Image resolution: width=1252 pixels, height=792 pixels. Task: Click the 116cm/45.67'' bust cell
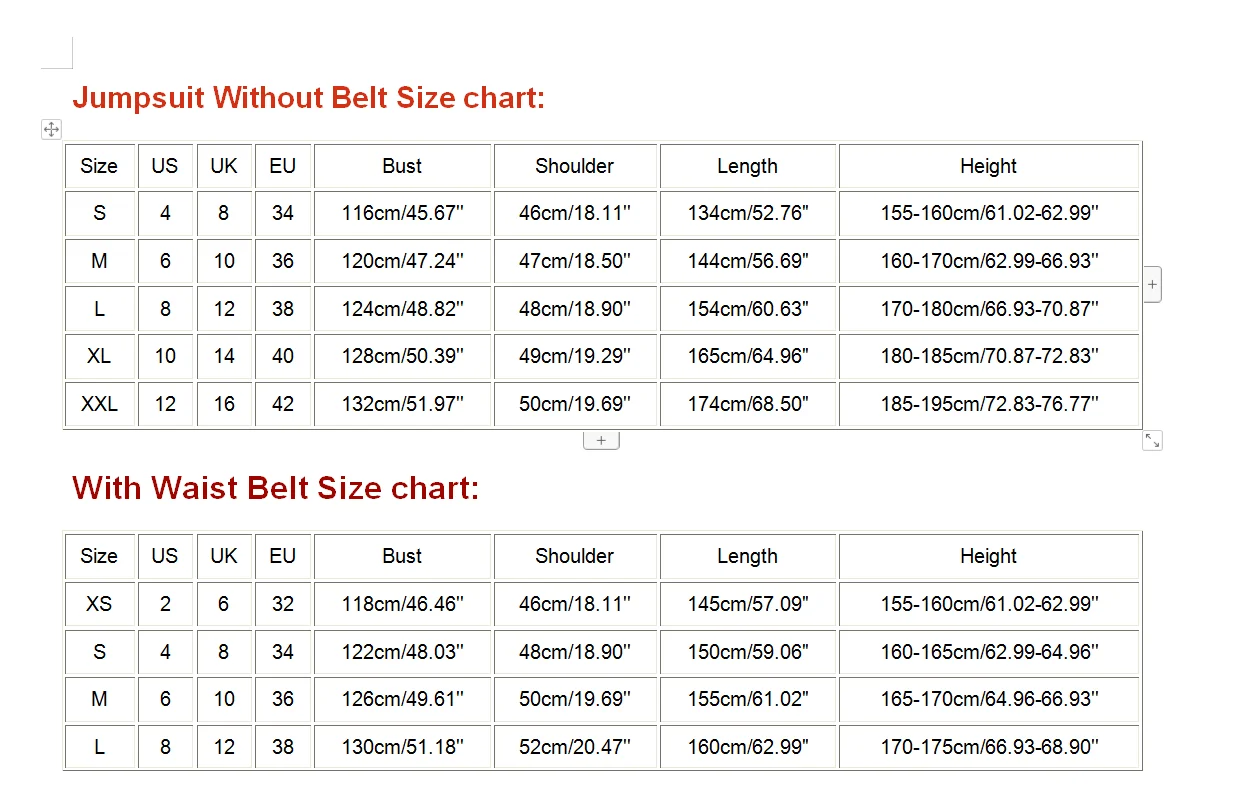pyautogui.click(x=402, y=213)
